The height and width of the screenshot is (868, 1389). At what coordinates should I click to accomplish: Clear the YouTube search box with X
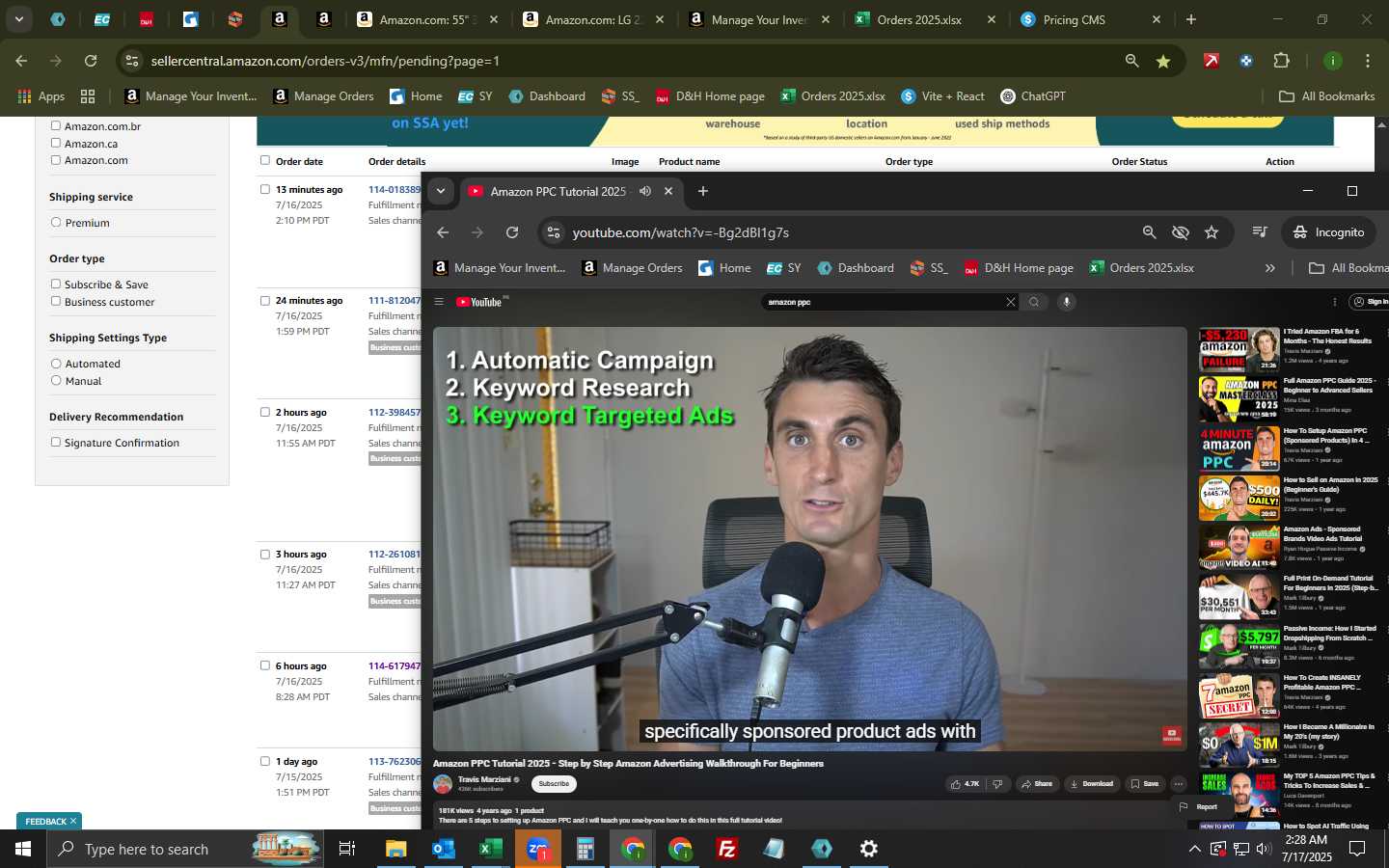click(1011, 302)
